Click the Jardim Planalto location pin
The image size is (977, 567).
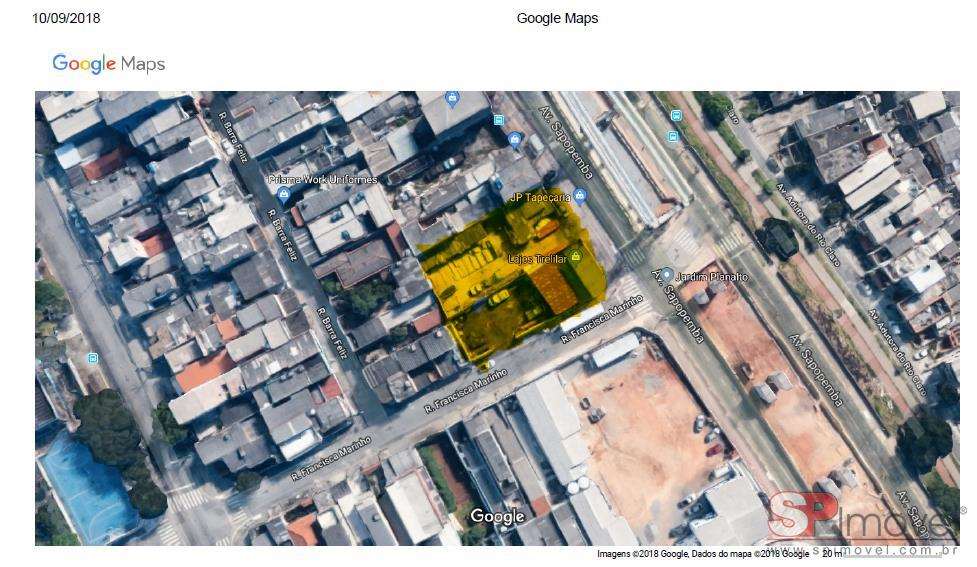(667, 275)
